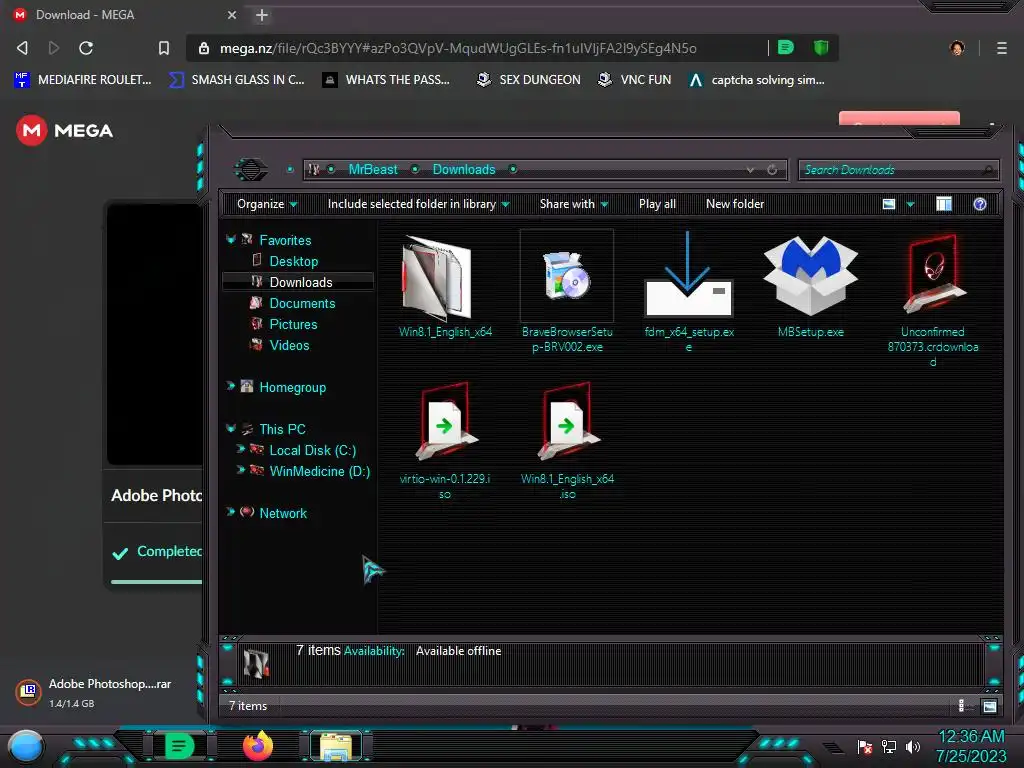Open a new browser tab
This screenshot has height=768, width=1024.
(262, 15)
